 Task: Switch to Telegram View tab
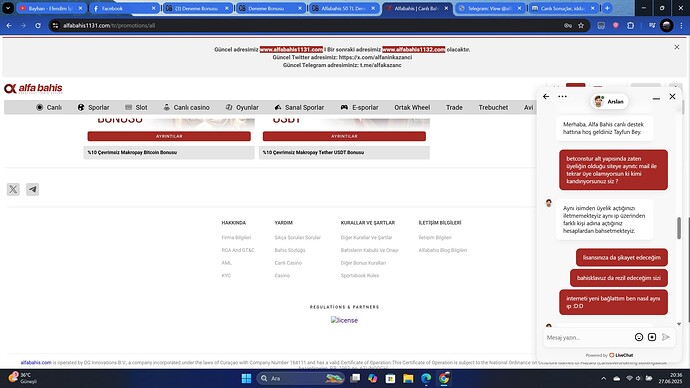[489, 8]
